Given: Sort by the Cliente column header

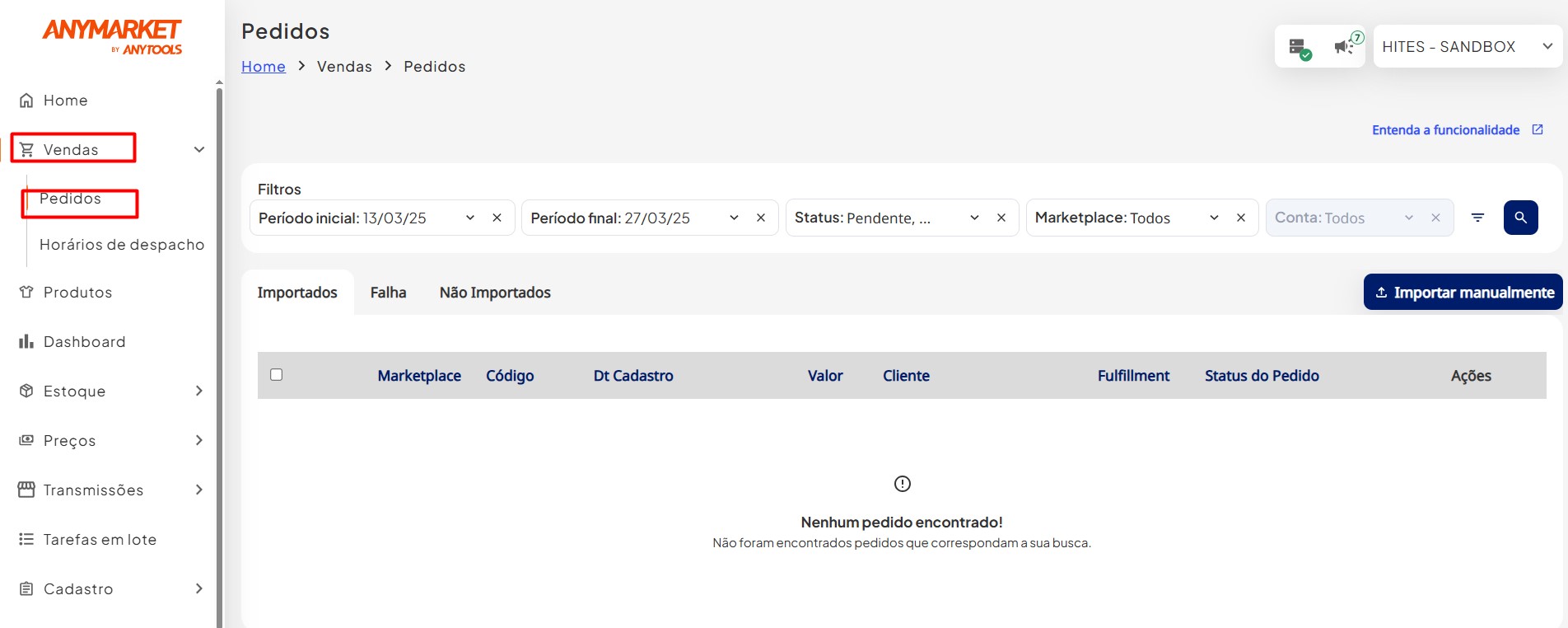Looking at the screenshot, I should coord(906,376).
